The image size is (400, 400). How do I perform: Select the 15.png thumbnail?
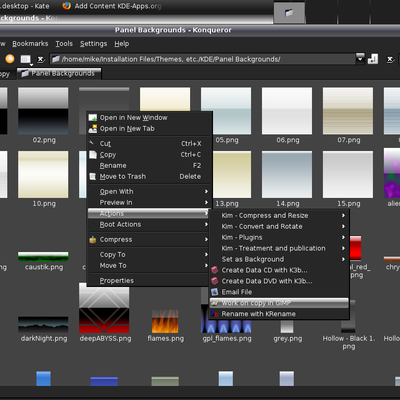click(x=348, y=174)
